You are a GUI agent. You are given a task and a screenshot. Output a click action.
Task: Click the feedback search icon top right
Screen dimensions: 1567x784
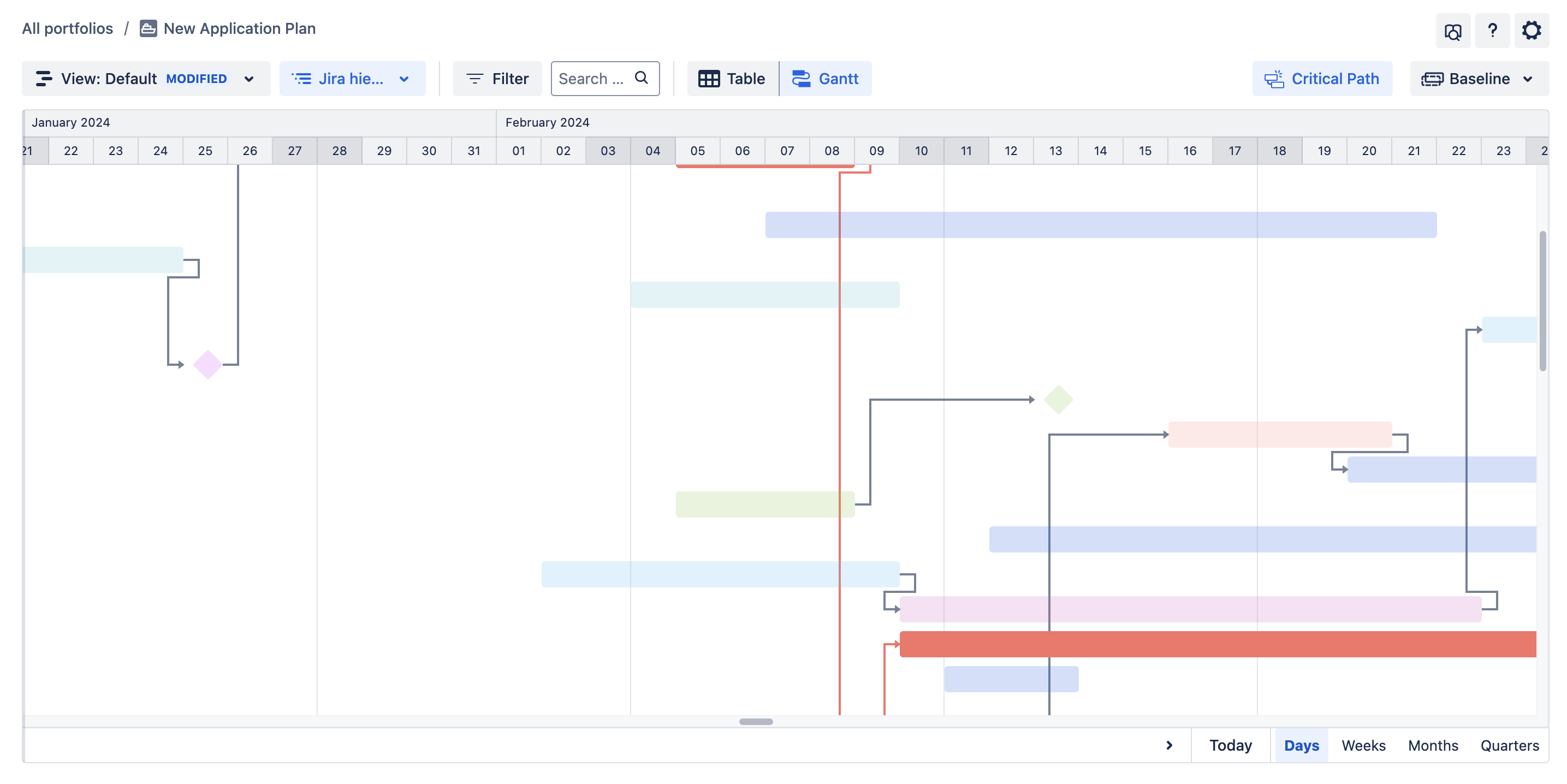(x=1453, y=31)
